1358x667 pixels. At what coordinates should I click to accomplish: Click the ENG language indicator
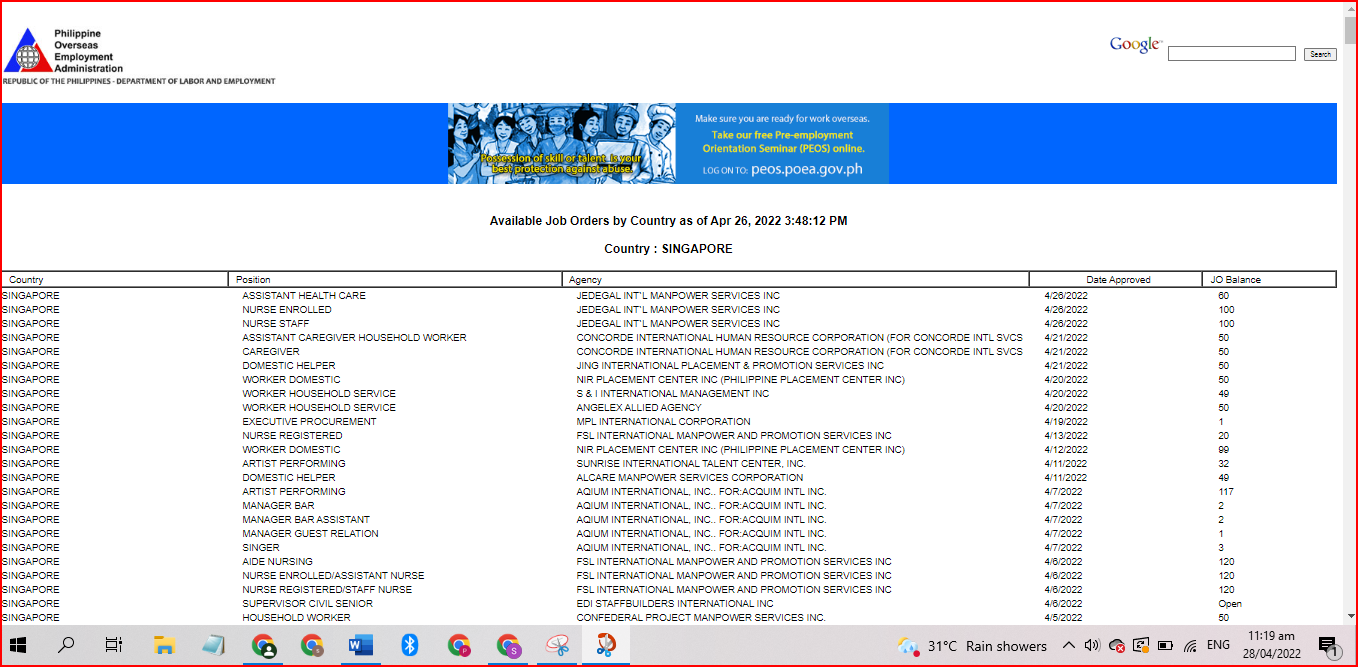[x=1218, y=646]
